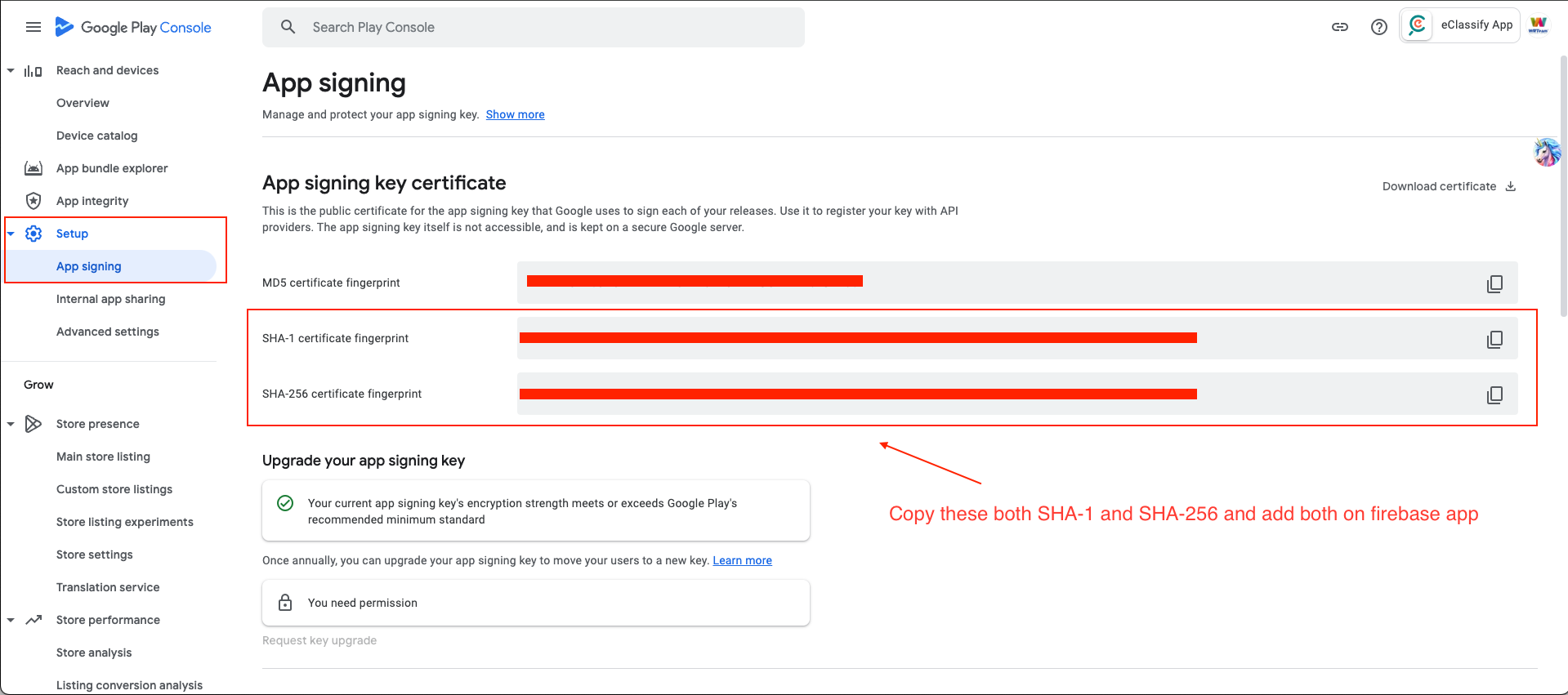This screenshot has width=1568, height=695.
Task: Open the App integrity shield icon
Action: (34, 201)
